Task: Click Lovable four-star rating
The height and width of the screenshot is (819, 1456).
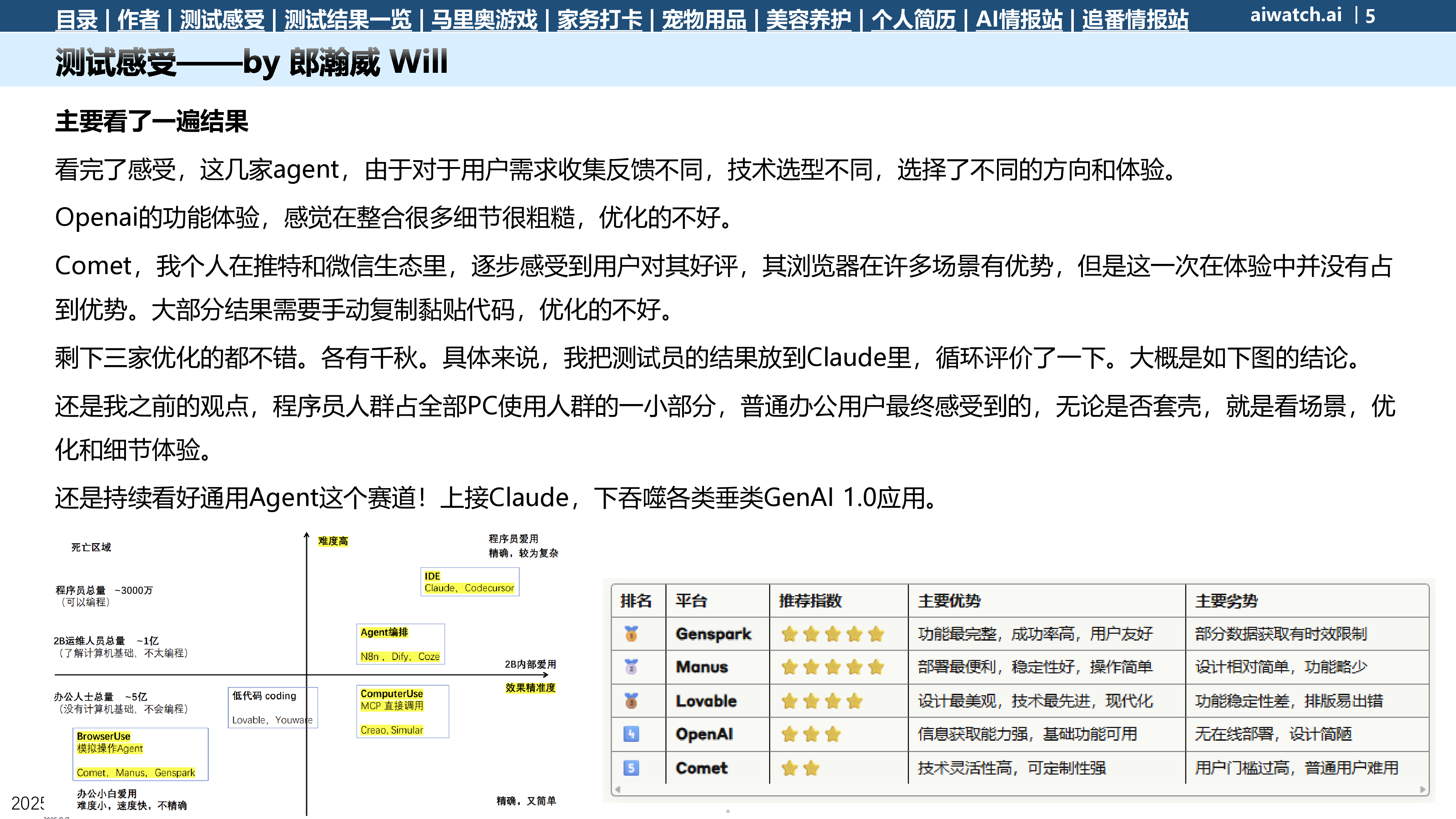Action: [x=822, y=701]
